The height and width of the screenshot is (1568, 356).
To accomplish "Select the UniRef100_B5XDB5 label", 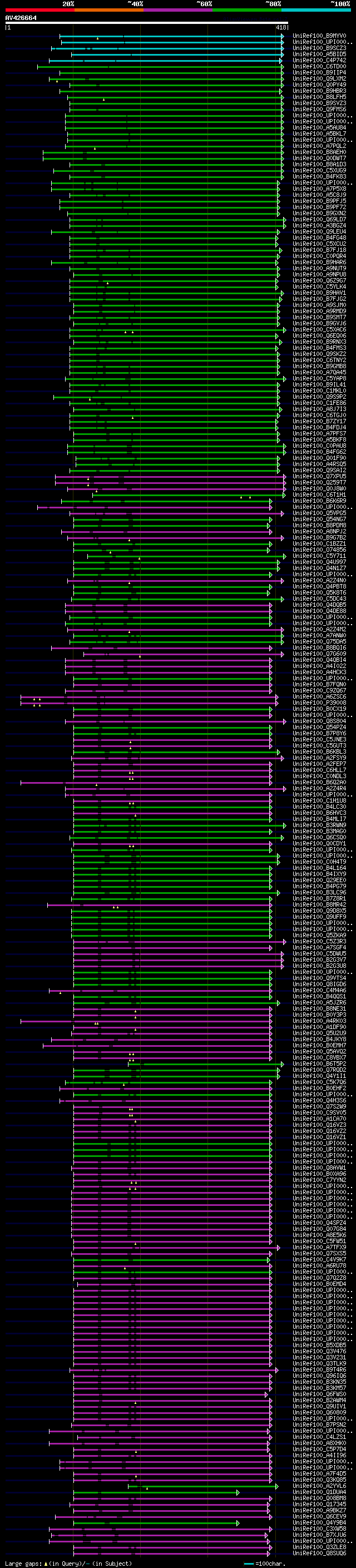I will coord(319,1346).
